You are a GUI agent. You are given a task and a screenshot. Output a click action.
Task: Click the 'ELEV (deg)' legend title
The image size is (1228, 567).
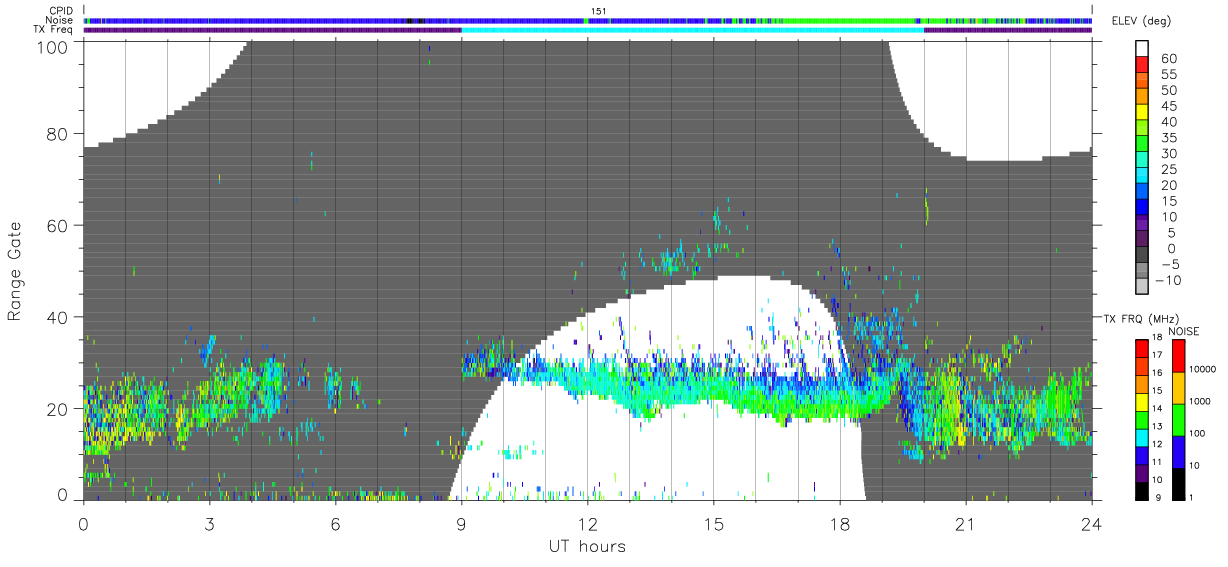click(1140, 21)
